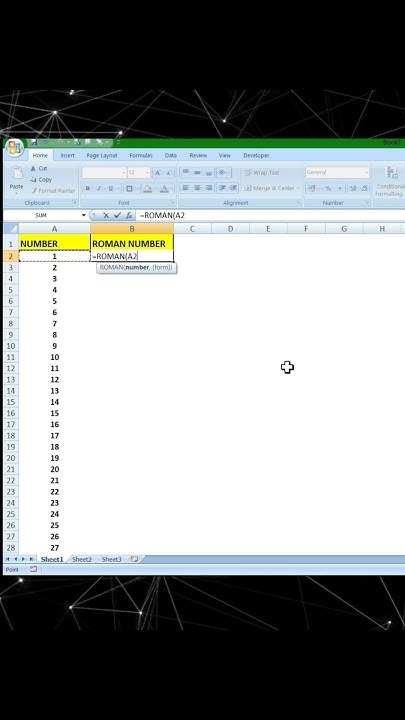
Task: Increase font size
Action: pos(158,173)
